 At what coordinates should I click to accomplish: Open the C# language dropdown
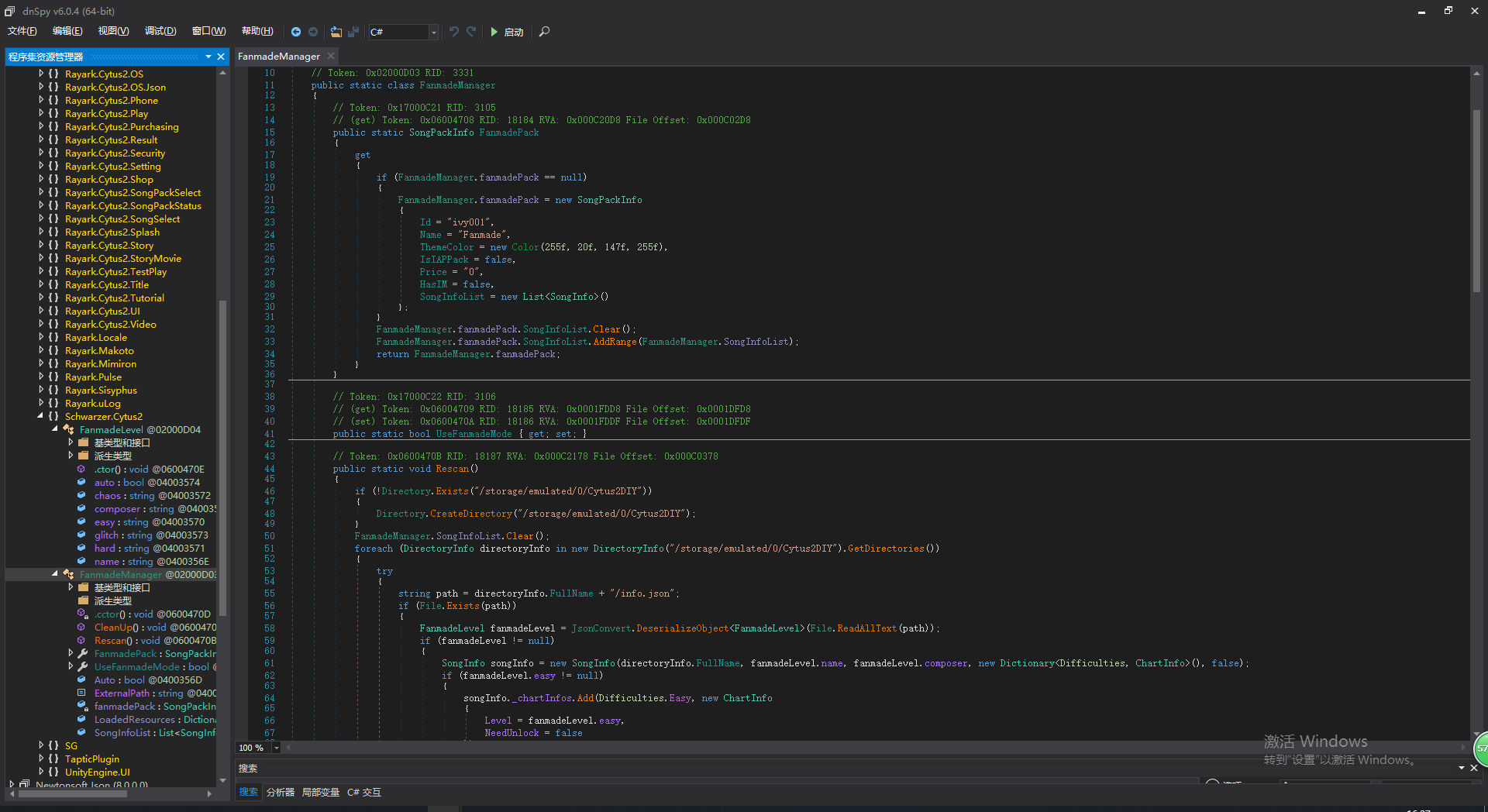pos(433,32)
